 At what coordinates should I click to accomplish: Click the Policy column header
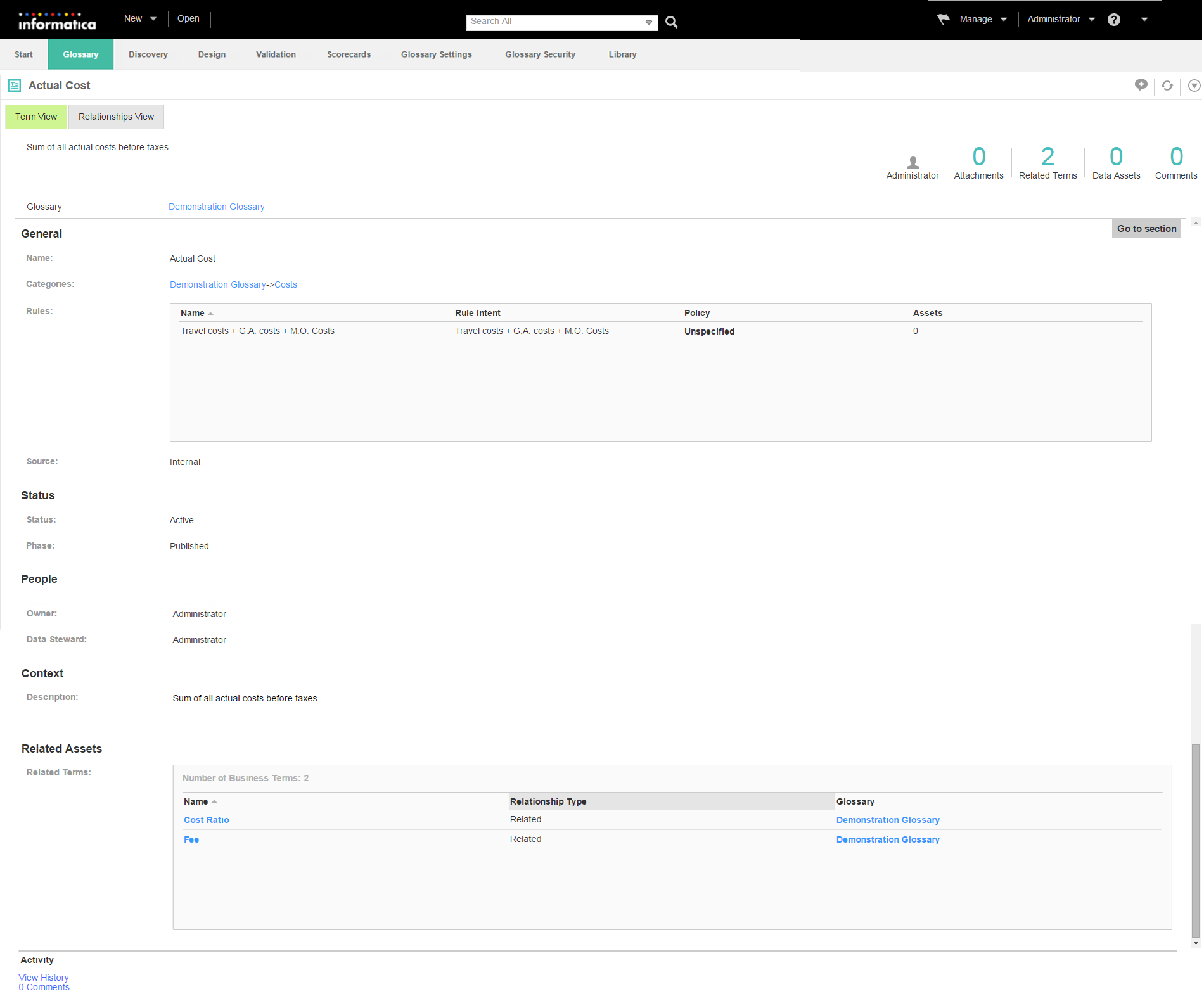pos(697,314)
